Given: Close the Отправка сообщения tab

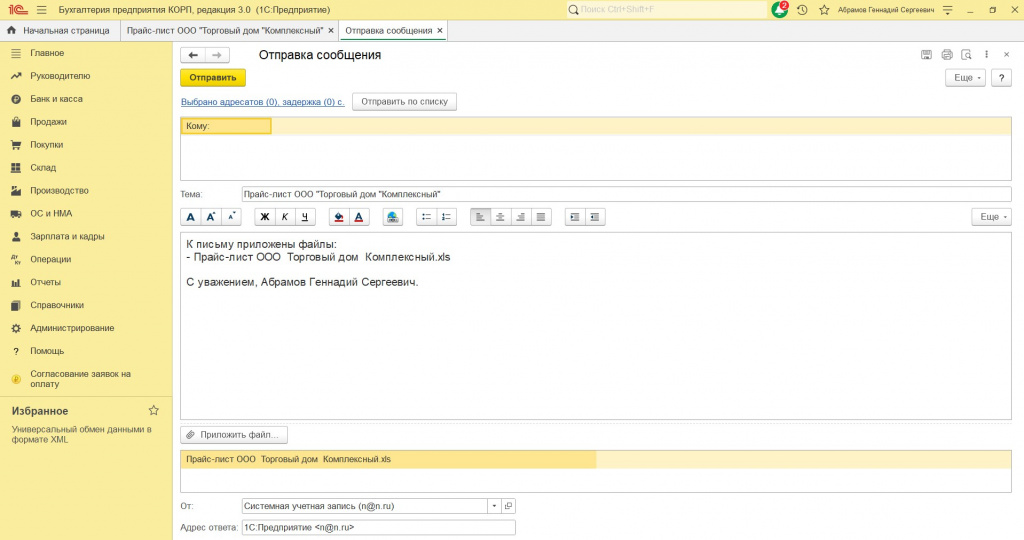Looking at the screenshot, I should tap(440, 31).
